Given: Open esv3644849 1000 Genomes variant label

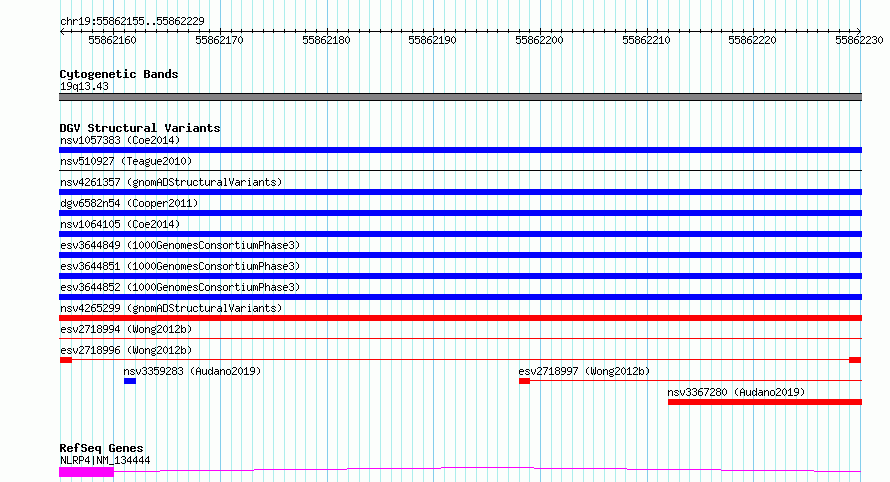Looking at the screenshot, I should [x=179, y=245].
